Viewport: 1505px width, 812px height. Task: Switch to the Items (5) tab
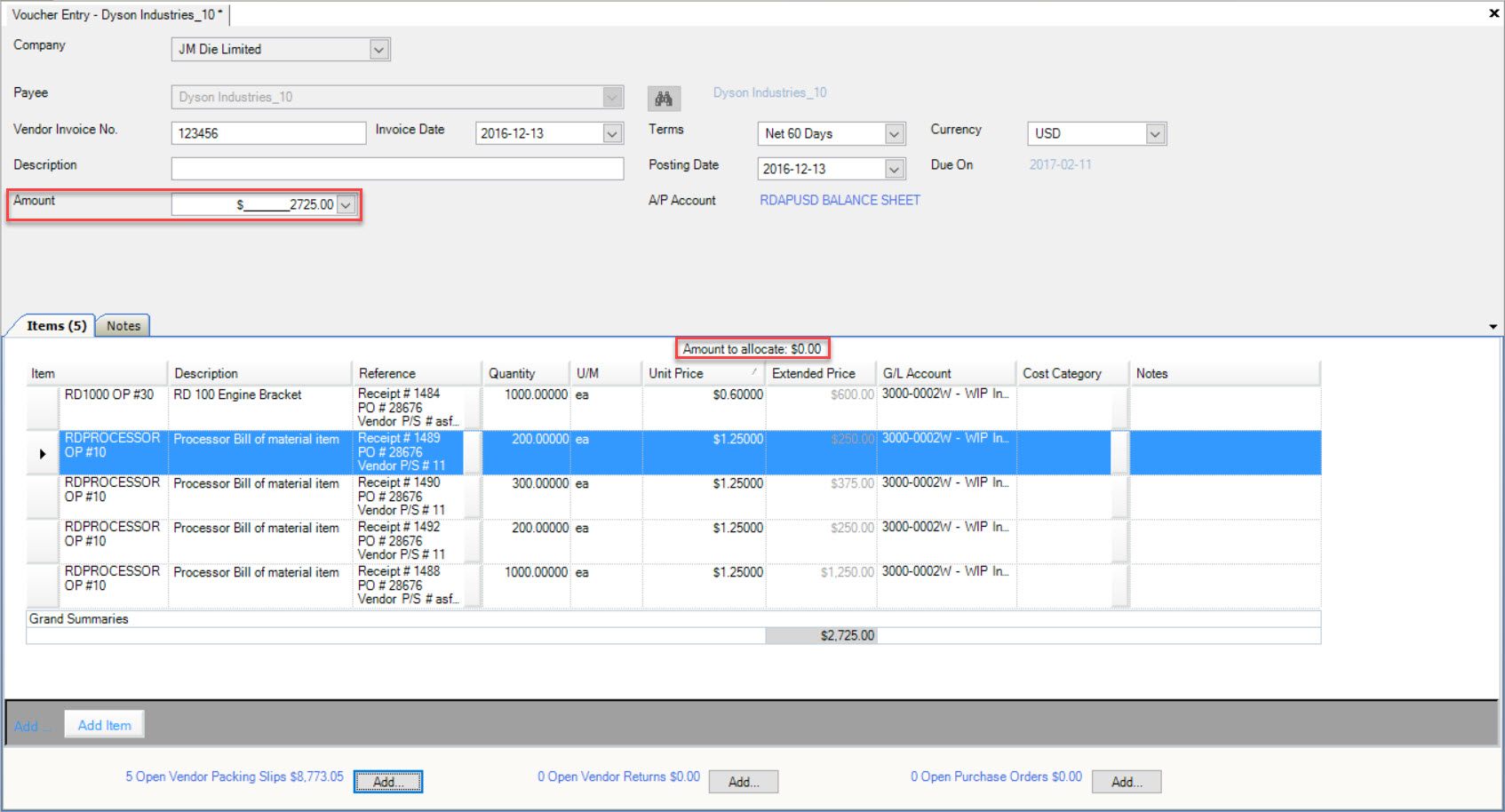click(56, 326)
